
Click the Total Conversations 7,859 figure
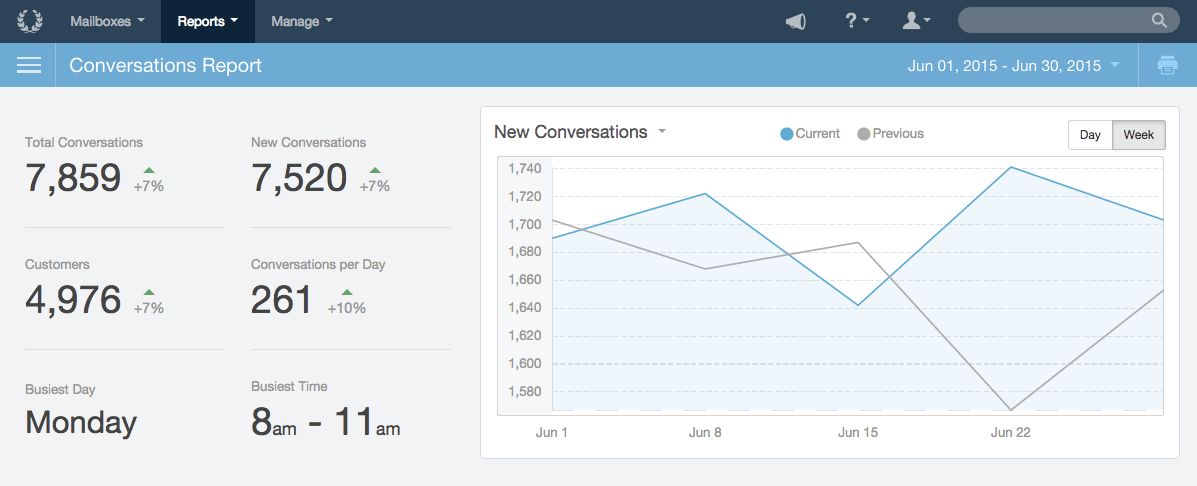click(x=73, y=178)
